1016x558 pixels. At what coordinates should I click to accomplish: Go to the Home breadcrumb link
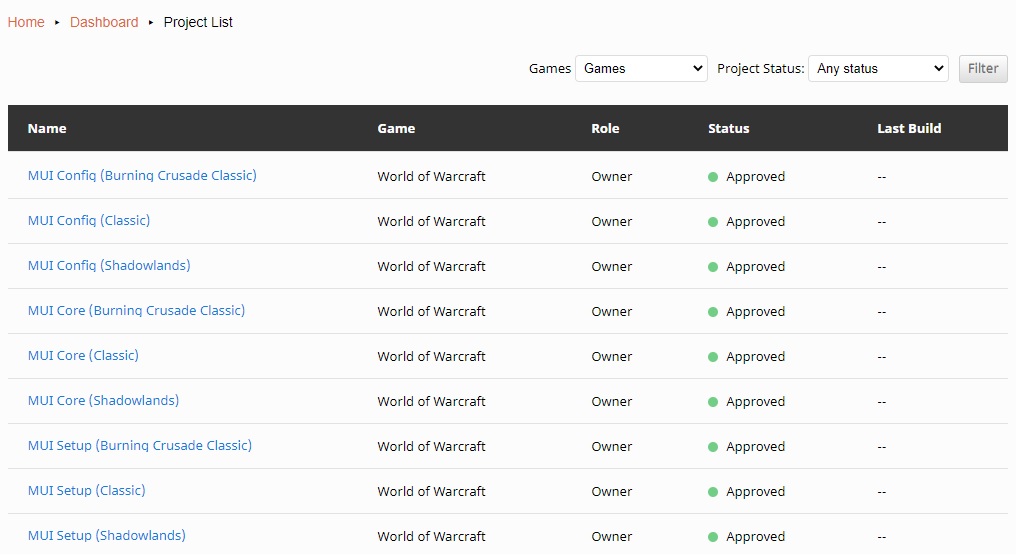point(26,22)
